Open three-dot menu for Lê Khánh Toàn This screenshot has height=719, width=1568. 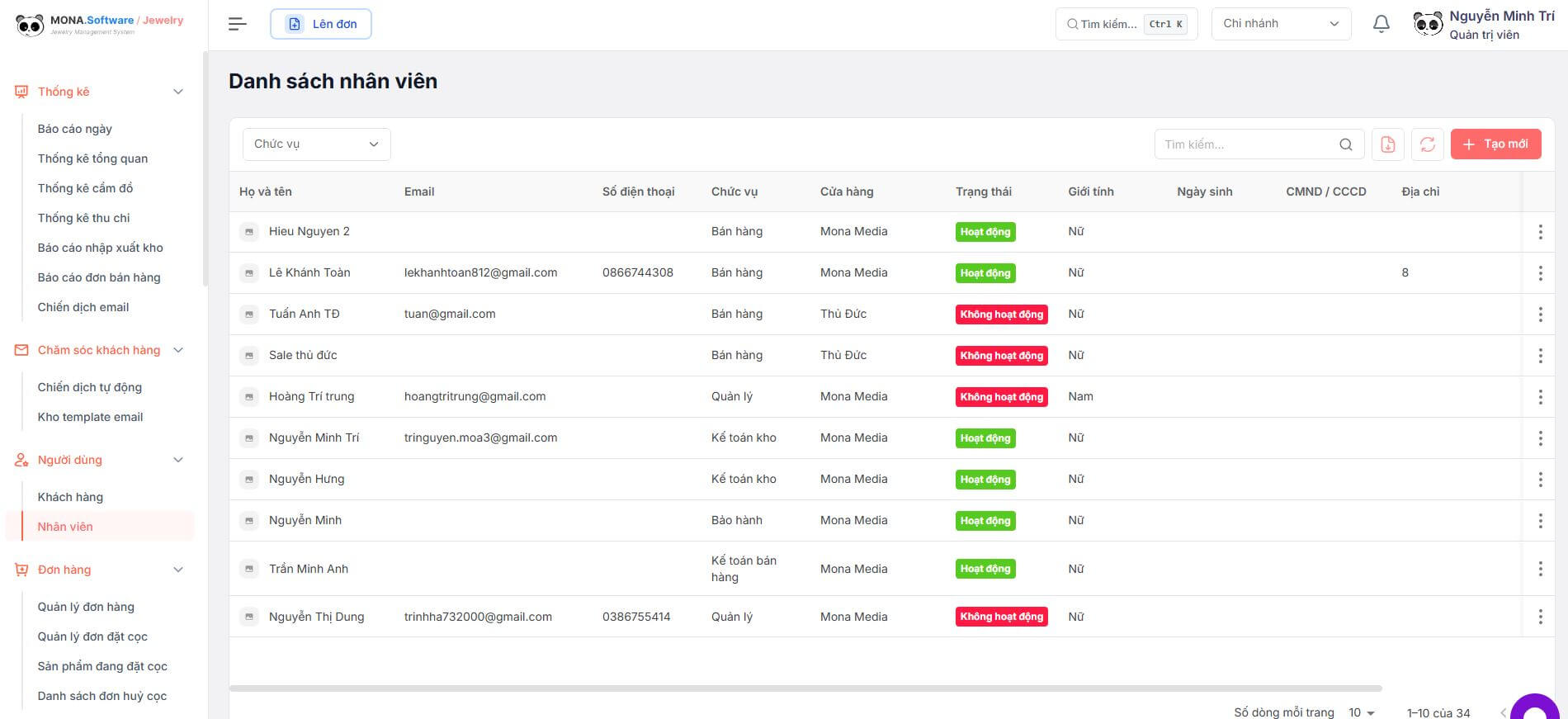(x=1539, y=273)
